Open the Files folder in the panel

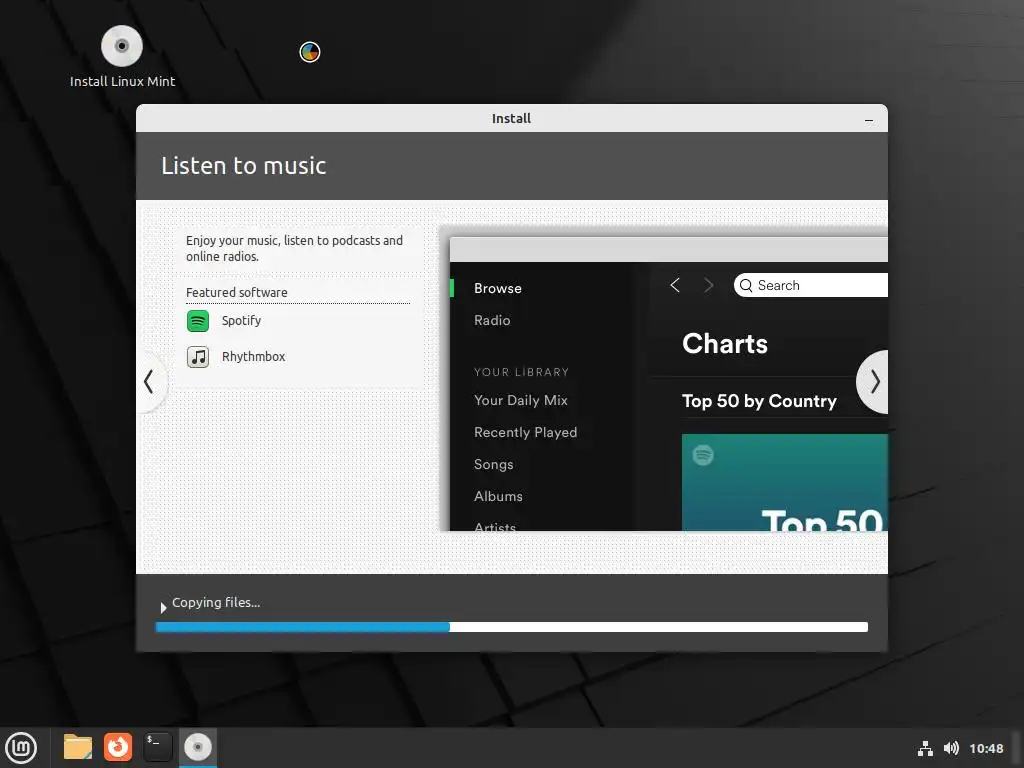(x=78, y=747)
